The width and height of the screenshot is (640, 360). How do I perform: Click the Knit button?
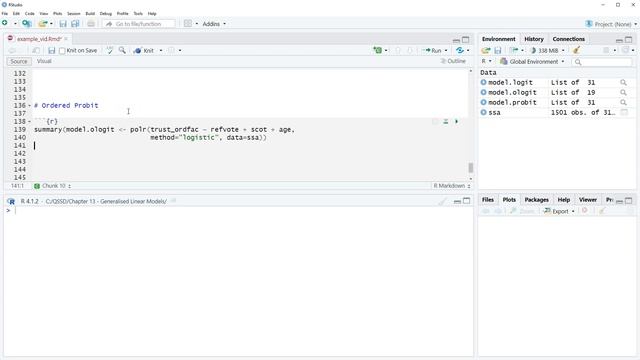click(144, 50)
